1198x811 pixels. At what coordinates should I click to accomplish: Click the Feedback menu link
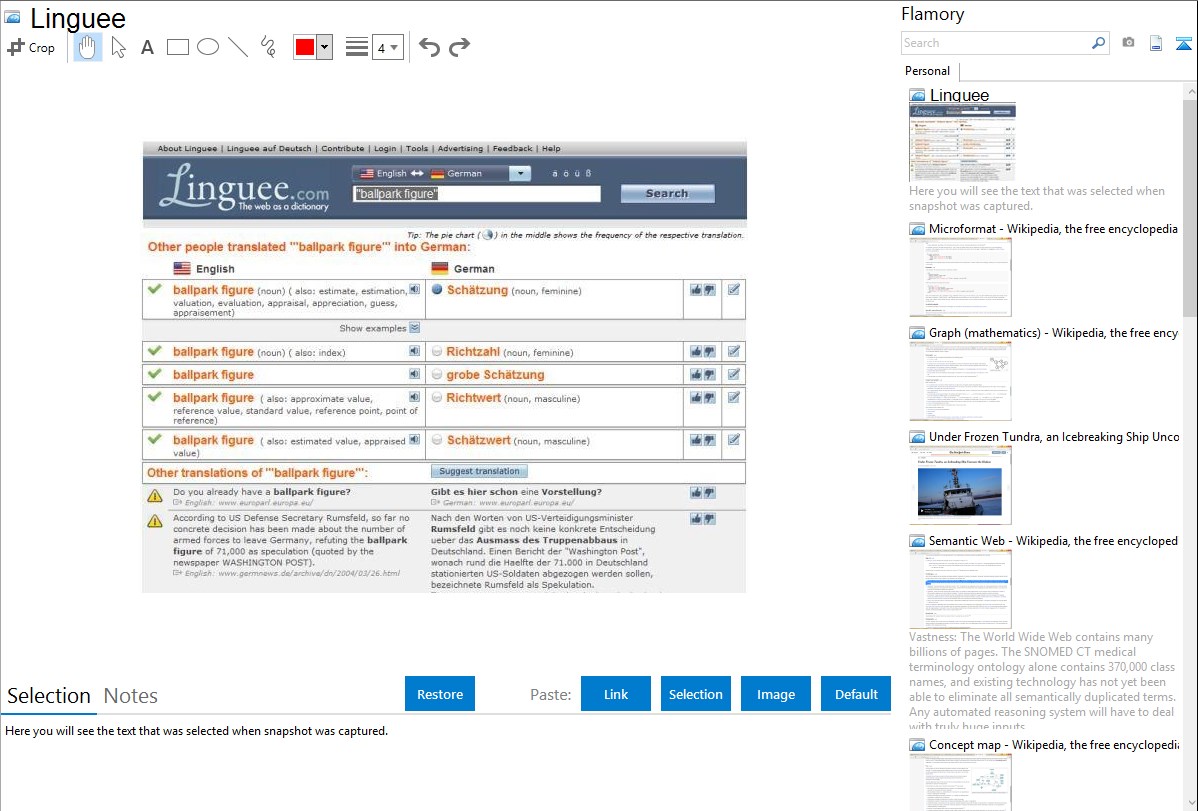pos(512,148)
